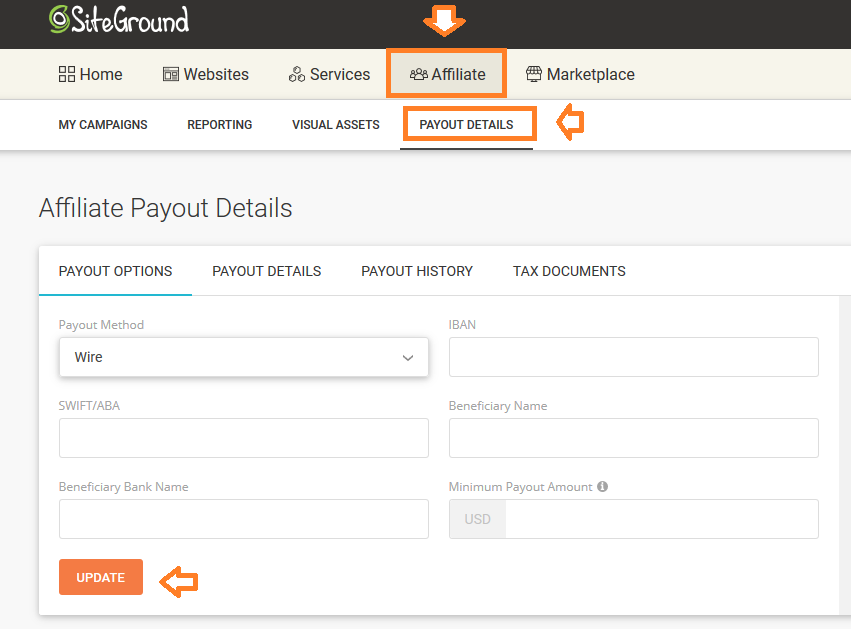This screenshot has height=629, width=851.
Task: Click the Minimum Payout Amount label
Action: pos(520,486)
